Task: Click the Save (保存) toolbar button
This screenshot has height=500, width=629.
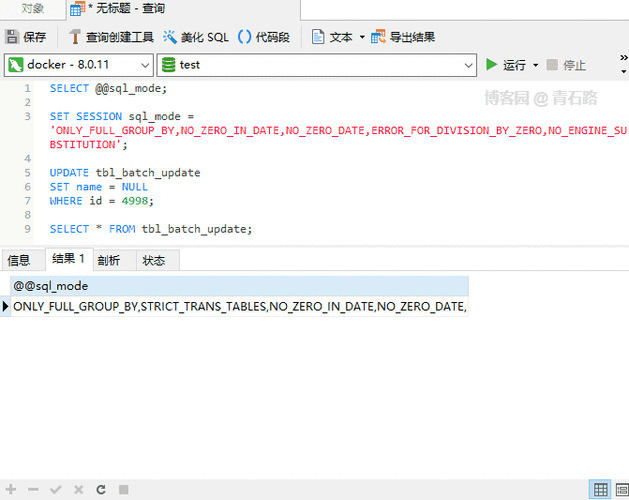Action: [26, 37]
